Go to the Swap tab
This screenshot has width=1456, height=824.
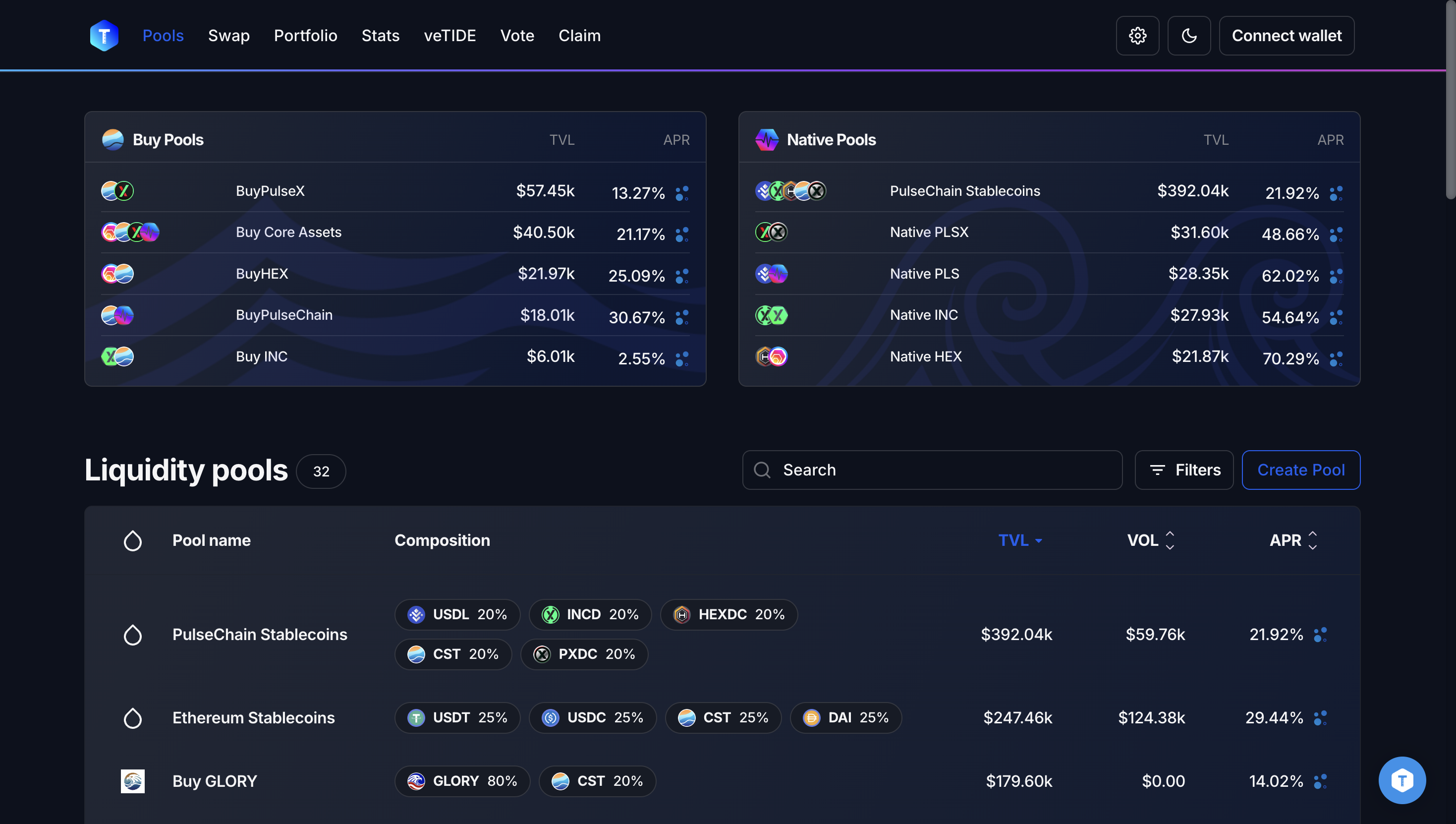tap(228, 36)
